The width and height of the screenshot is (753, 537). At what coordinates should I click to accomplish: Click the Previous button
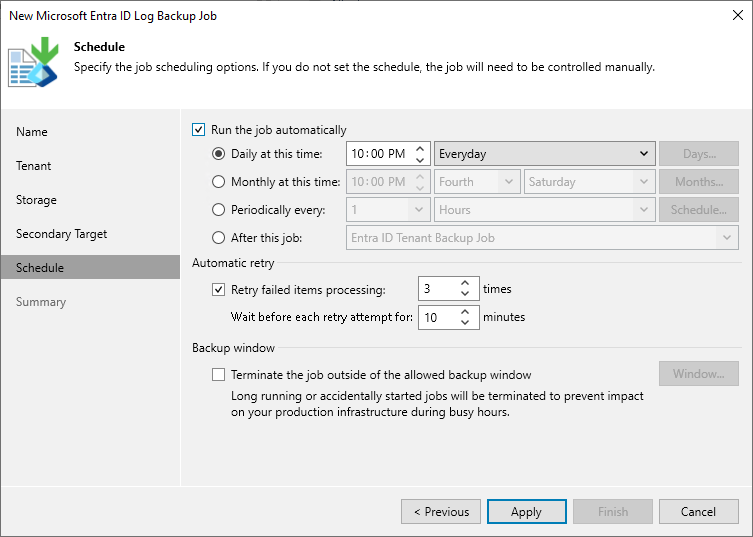(x=441, y=512)
